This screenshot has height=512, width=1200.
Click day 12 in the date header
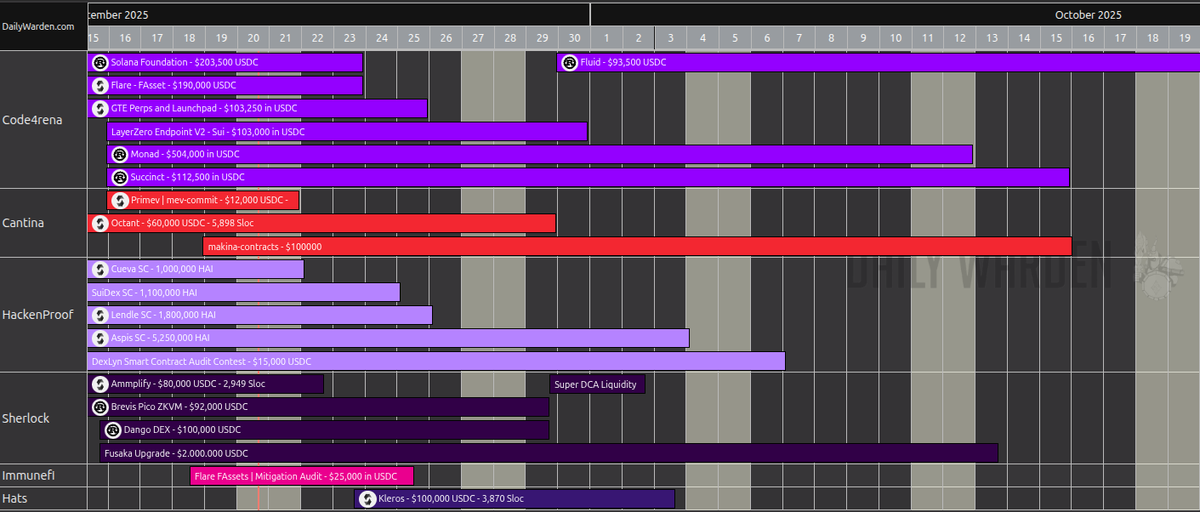click(x=960, y=38)
